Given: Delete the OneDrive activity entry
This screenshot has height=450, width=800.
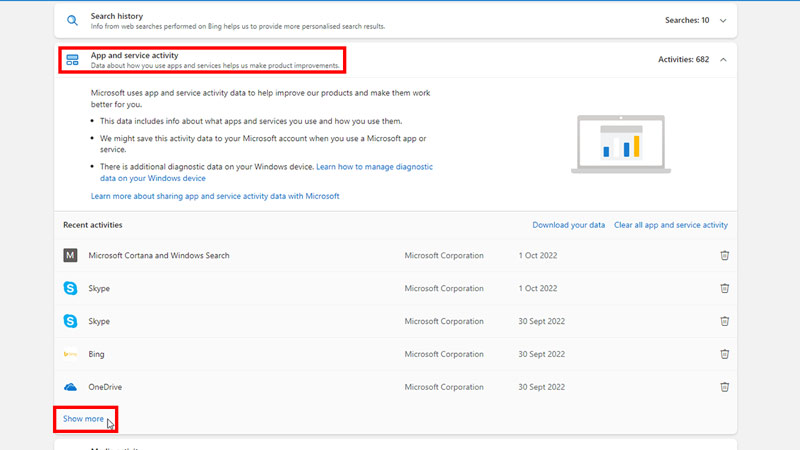Looking at the screenshot, I should pos(724,387).
